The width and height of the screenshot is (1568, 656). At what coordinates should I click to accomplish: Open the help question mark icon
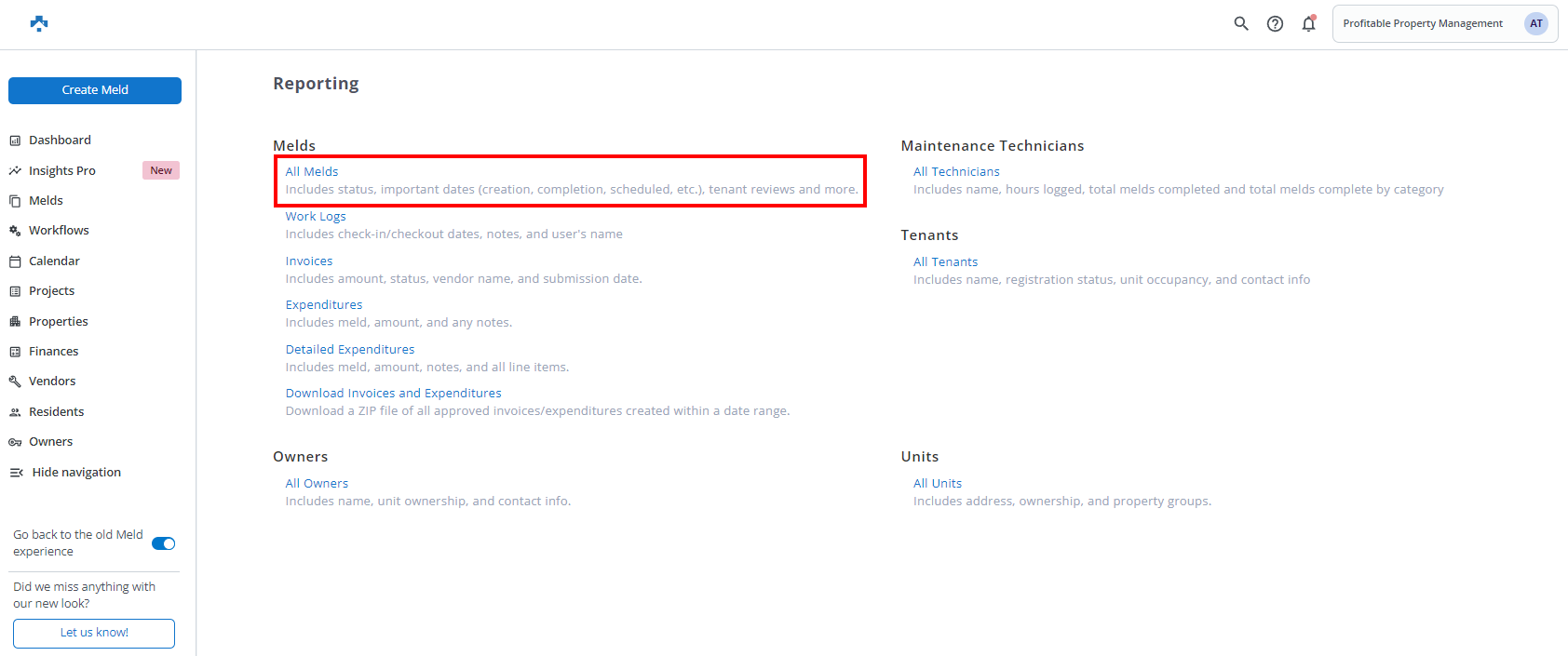tap(1275, 24)
